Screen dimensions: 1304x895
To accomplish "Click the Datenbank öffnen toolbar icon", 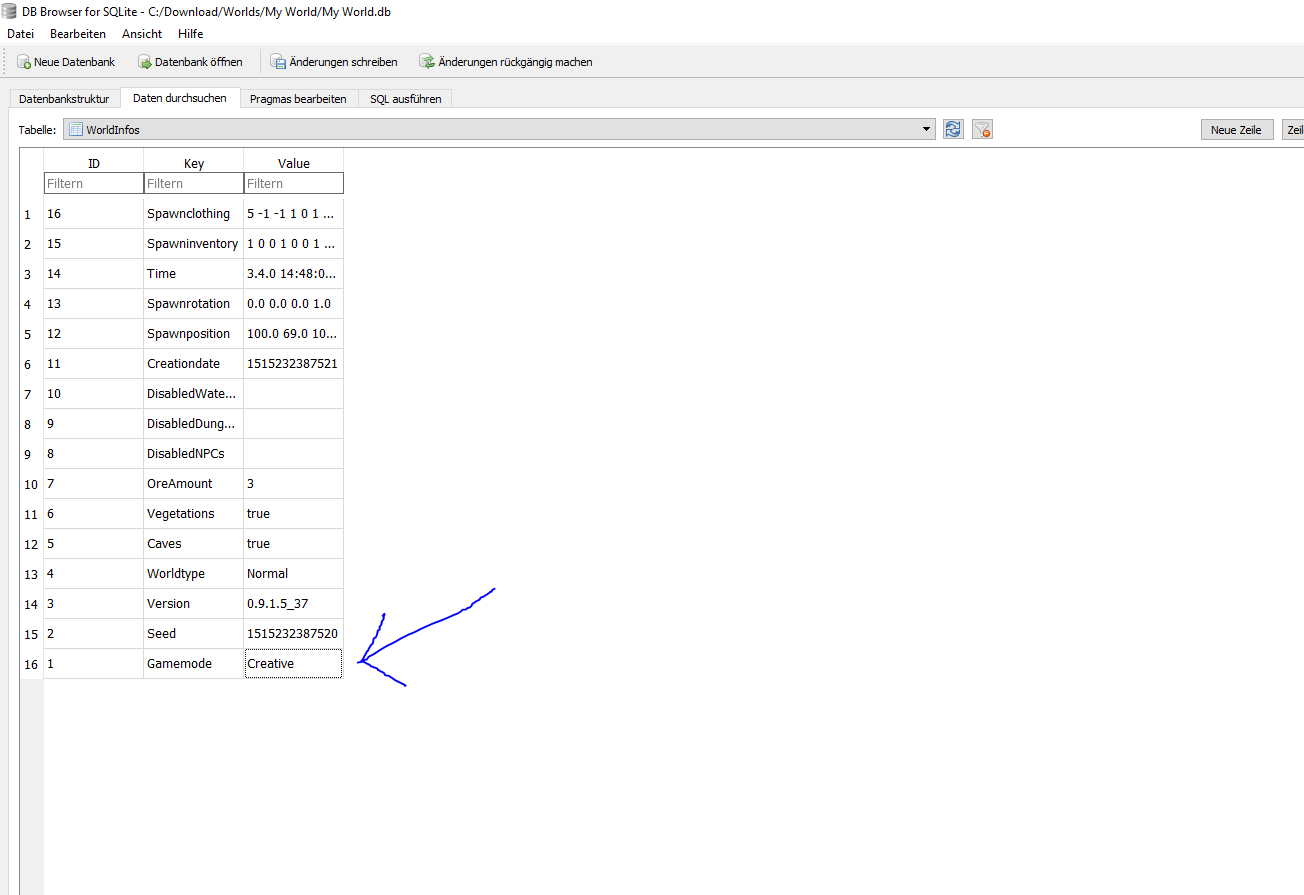I will pyautogui.click(x=145, y=62).
